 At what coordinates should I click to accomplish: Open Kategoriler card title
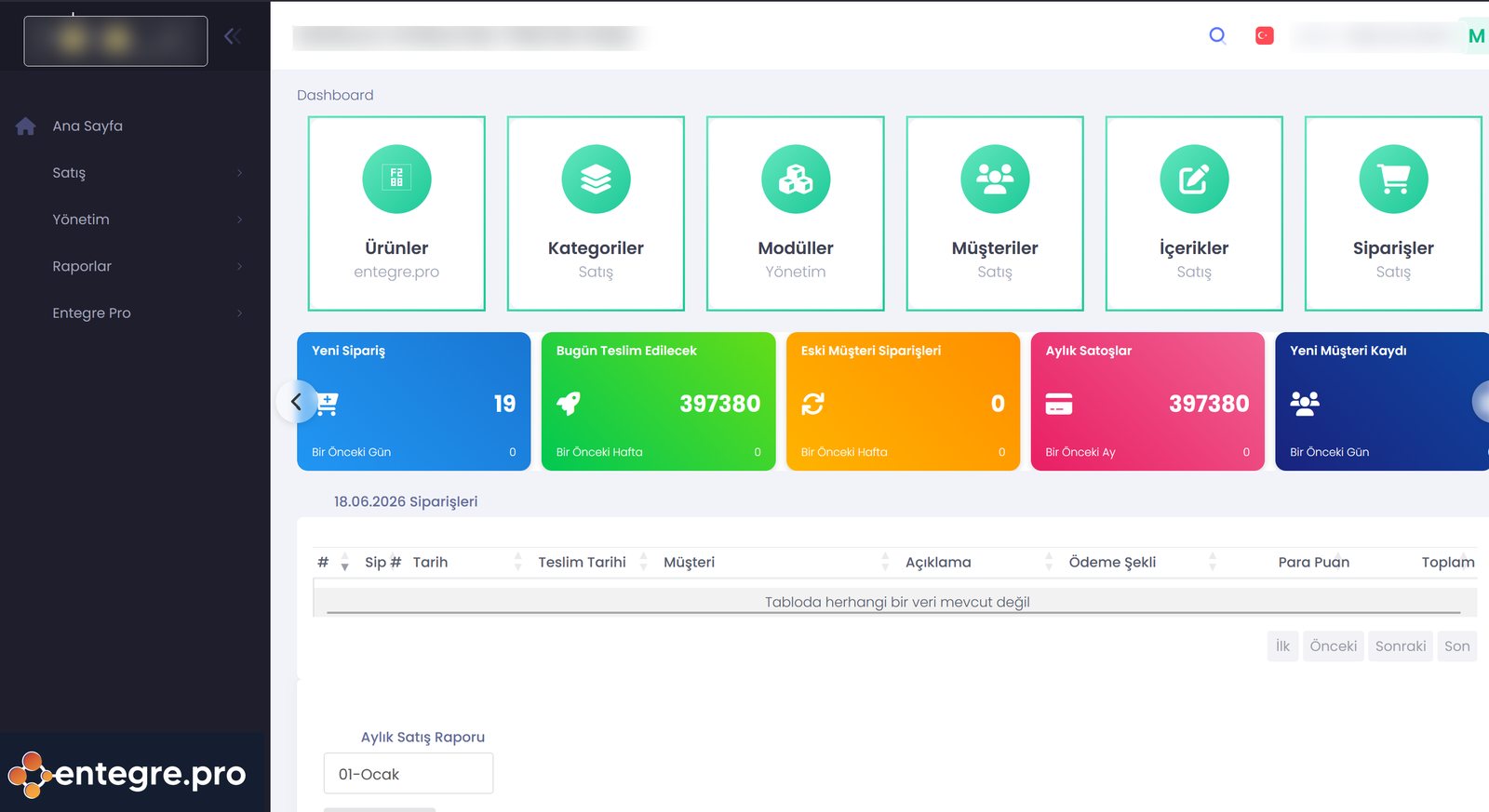coord(596,248)
